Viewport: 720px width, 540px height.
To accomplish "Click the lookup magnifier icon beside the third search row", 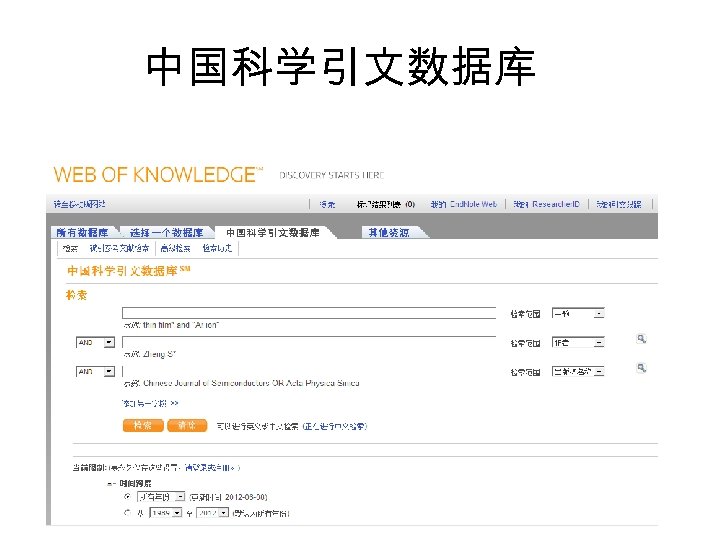I will [x=641, y=368].
